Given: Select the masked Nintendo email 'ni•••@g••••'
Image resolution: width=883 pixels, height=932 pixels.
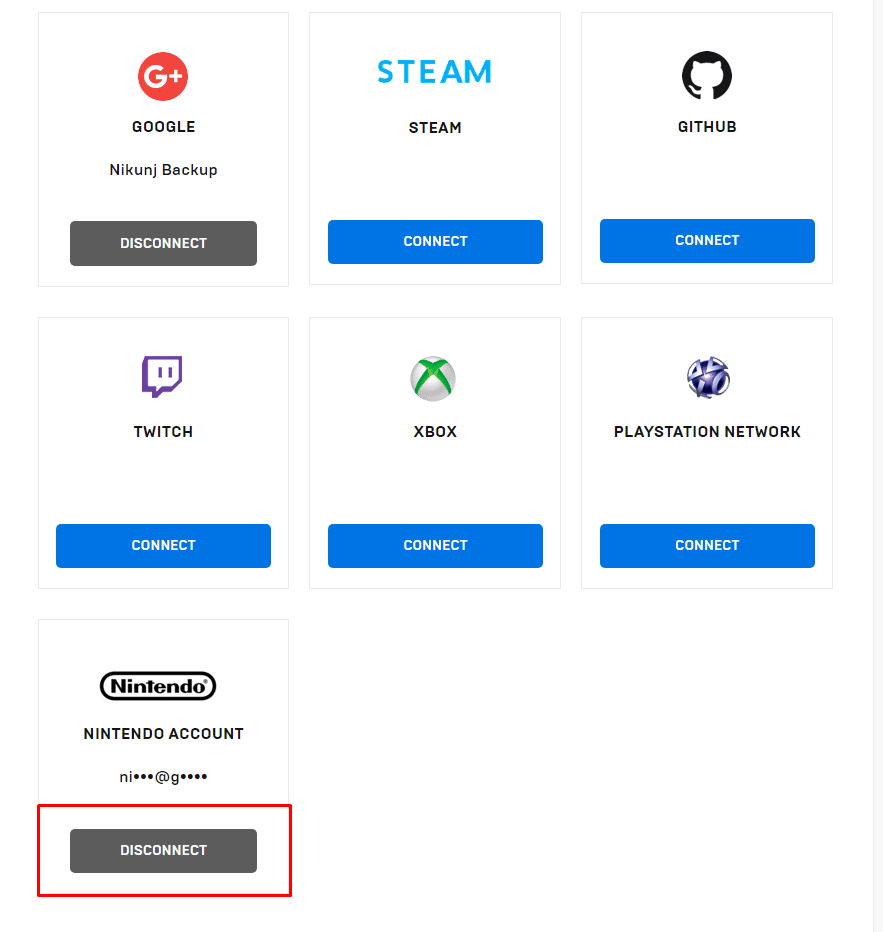Looking at the screenshot, I should click(163, 777).
